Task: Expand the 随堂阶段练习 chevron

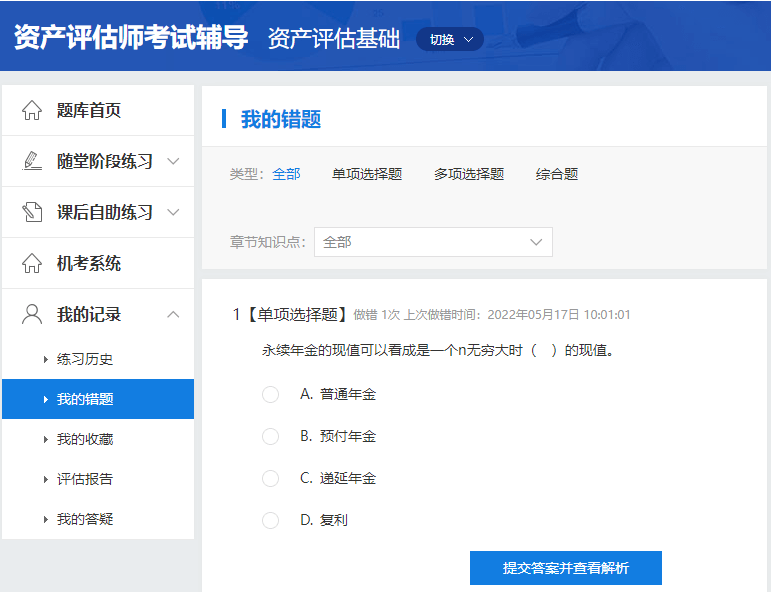Action: pos(173,161)
